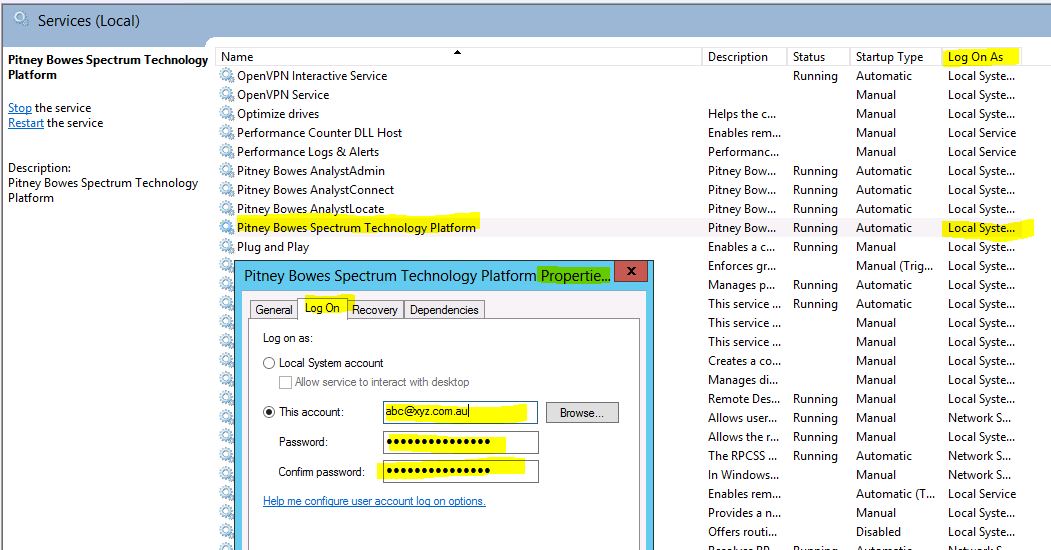Image resolution: width=1051 pixels, height=550 pixels.
Task: Select the Optimize drives service
Action: click(x=620, y=113)
